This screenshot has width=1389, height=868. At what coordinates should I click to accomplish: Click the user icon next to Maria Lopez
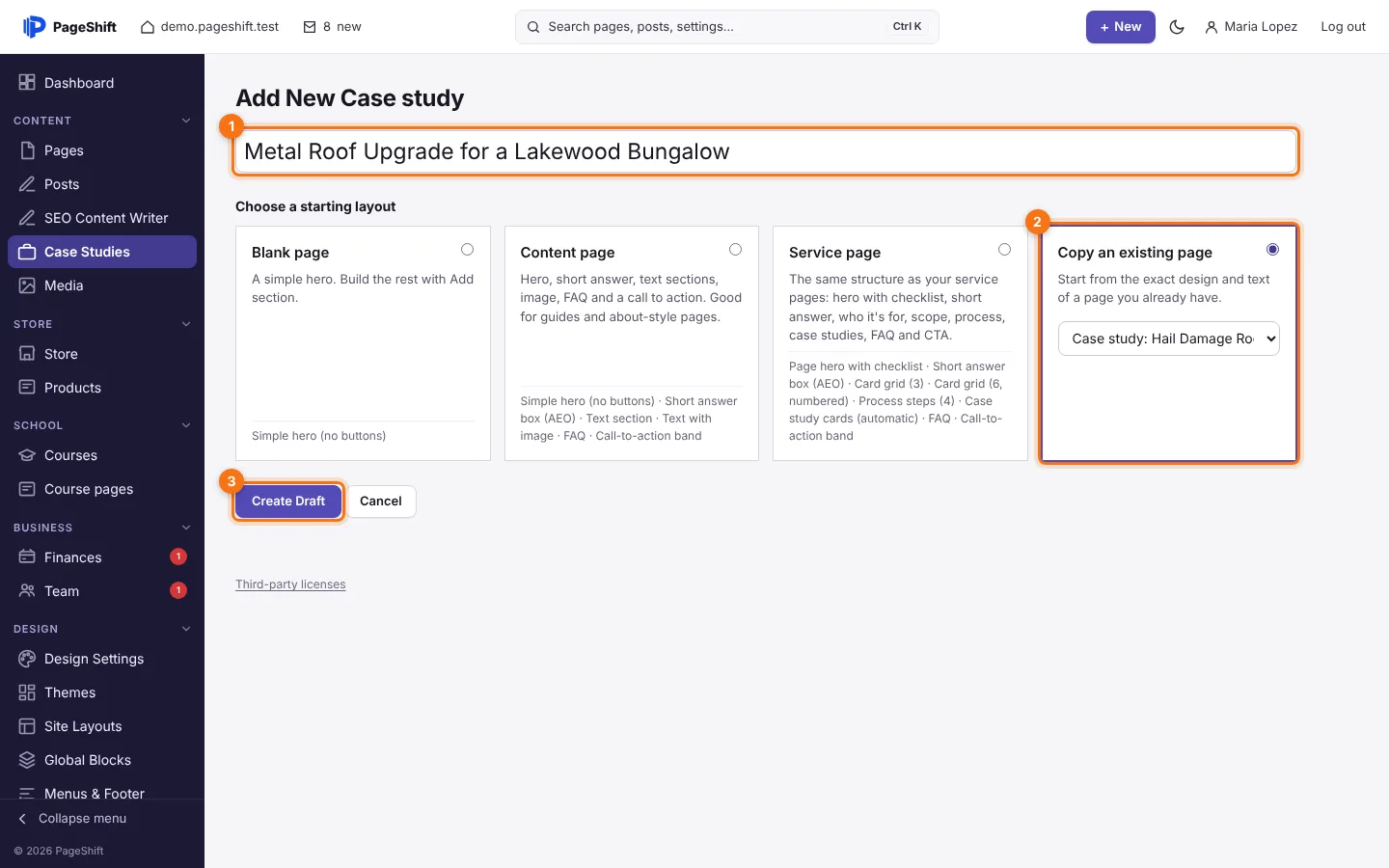click(x=1212, y=27)
